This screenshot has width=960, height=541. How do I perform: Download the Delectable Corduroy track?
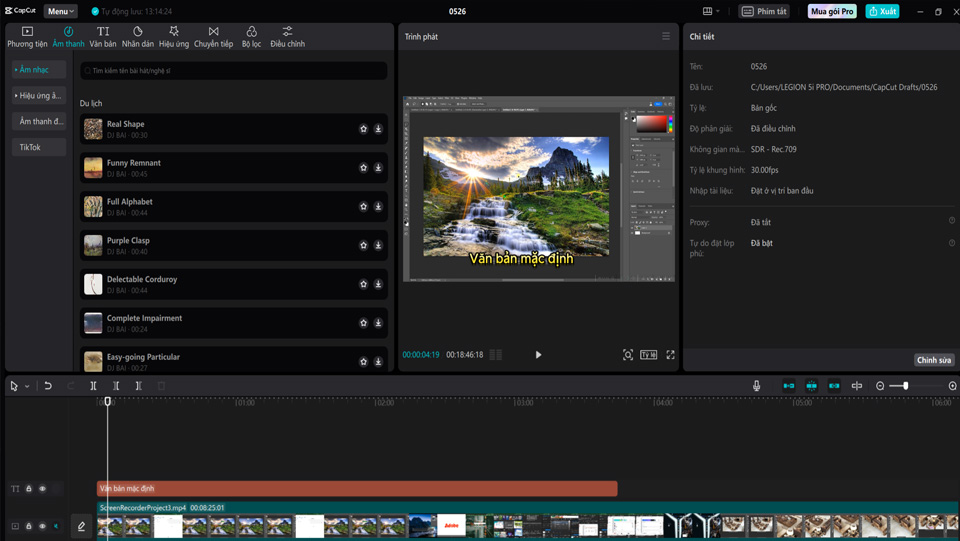tap(378, 284)
